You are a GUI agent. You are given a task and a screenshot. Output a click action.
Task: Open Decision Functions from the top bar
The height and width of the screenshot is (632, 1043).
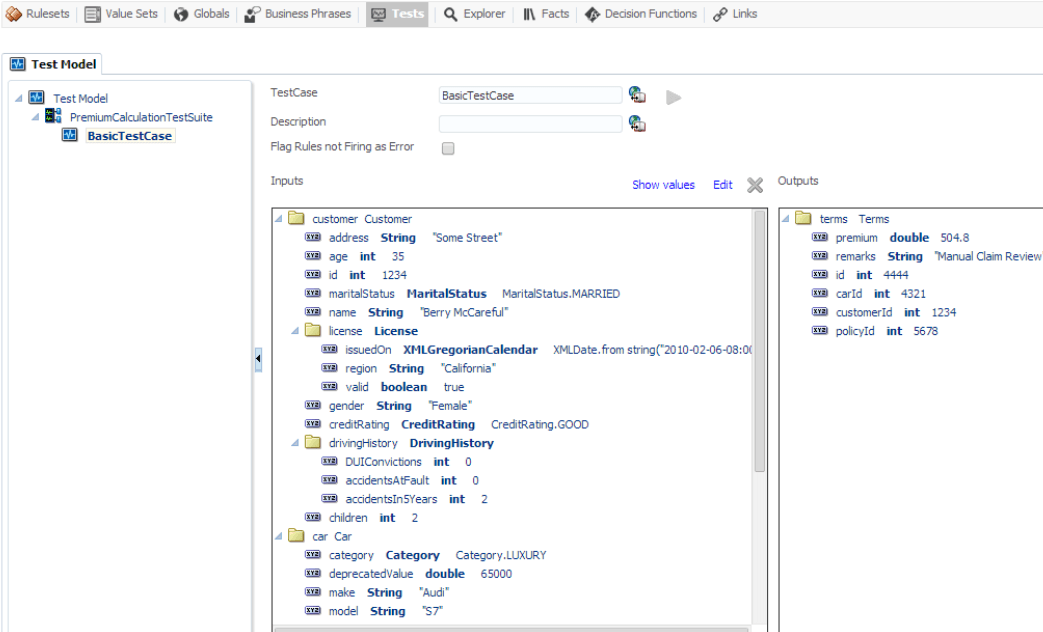pos(641,14)
